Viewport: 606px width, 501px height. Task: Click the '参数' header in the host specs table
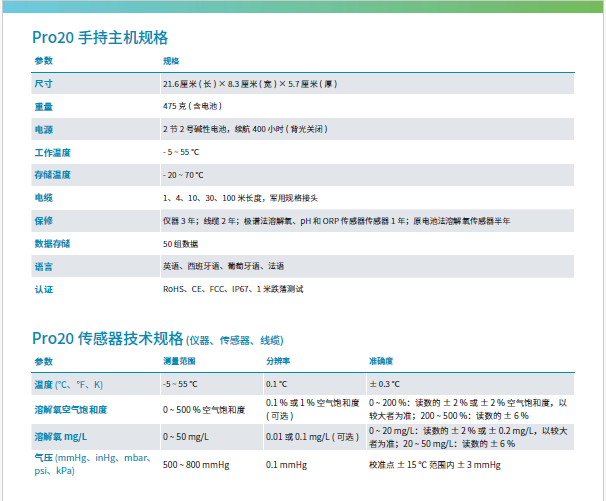pyautogui.click(x=43, y=61)
